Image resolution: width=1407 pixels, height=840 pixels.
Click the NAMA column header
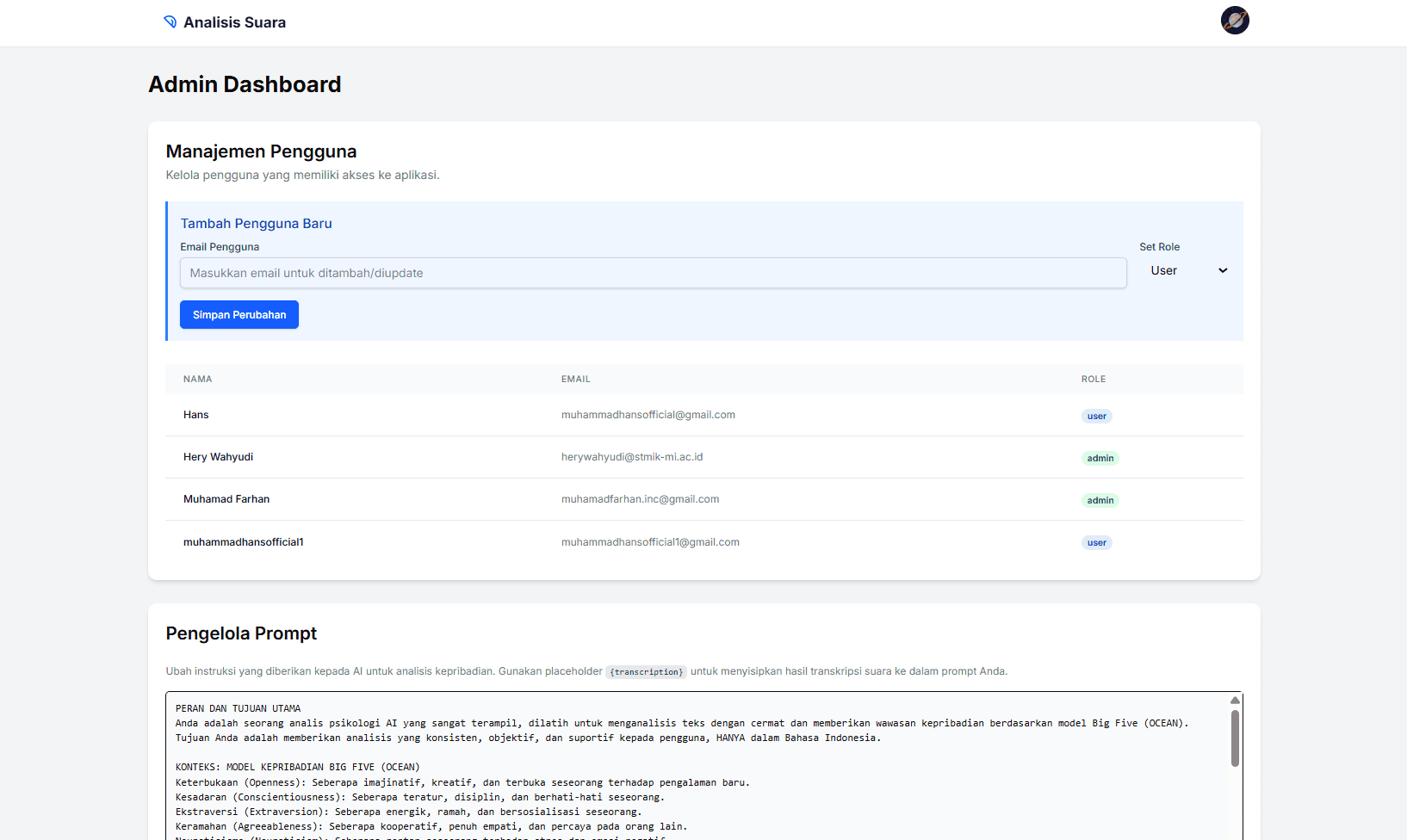click(x=197, y=379)
